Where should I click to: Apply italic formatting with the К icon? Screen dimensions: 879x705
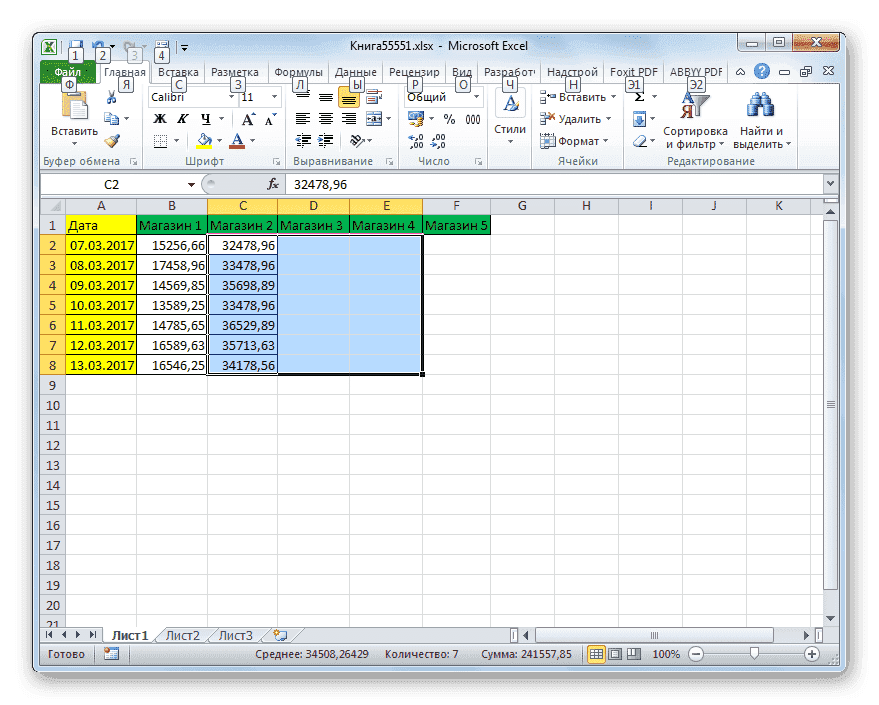click(181, 117)
